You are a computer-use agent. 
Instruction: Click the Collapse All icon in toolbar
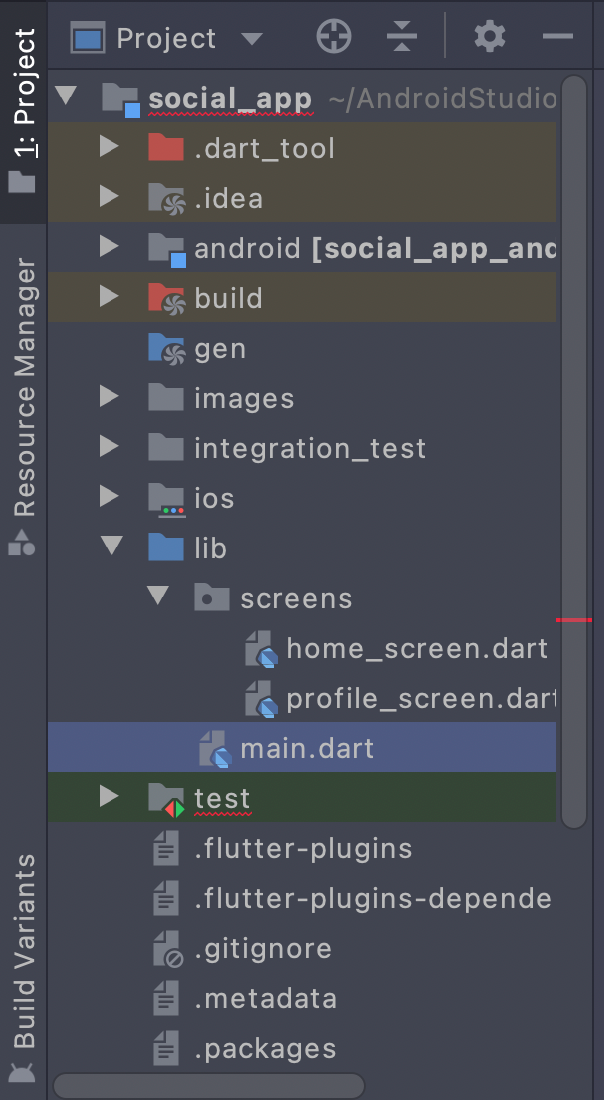point(401,36)
